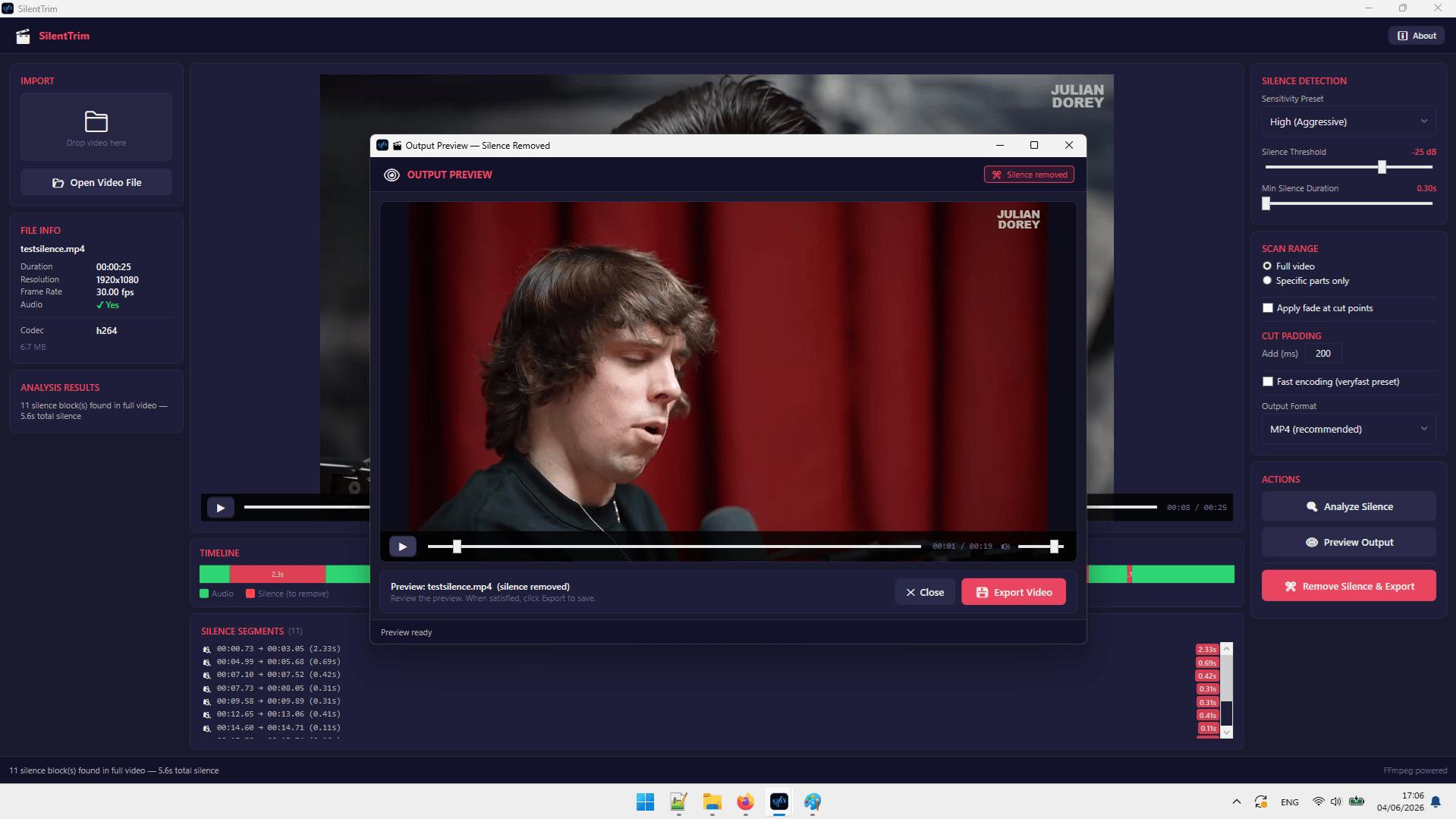The height and width of the screenshot is (819, 1456).
Task: Click the Preview ready status text
Action: (x=406, y=632)
